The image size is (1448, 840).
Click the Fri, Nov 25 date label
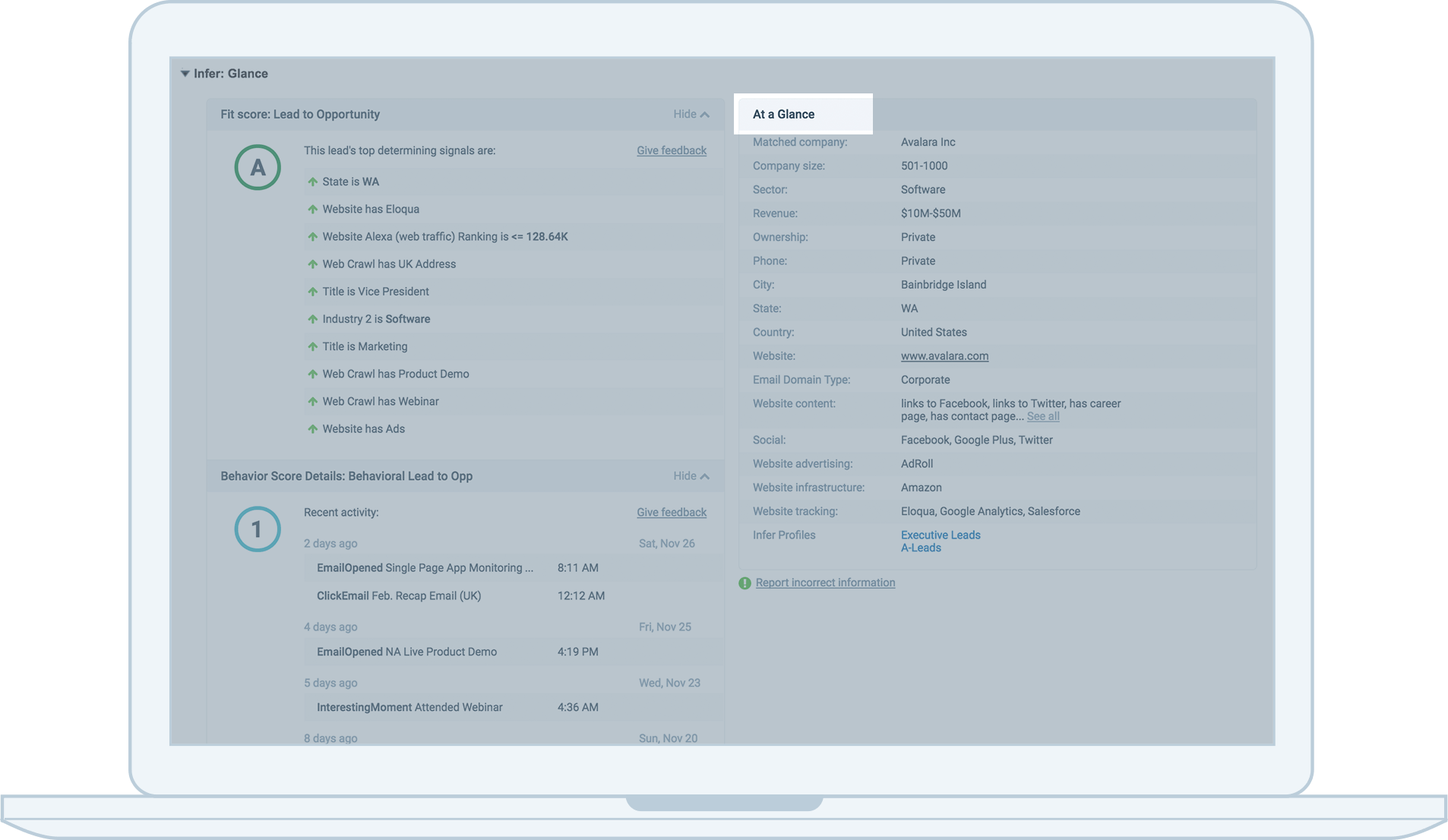coord(665,627)
